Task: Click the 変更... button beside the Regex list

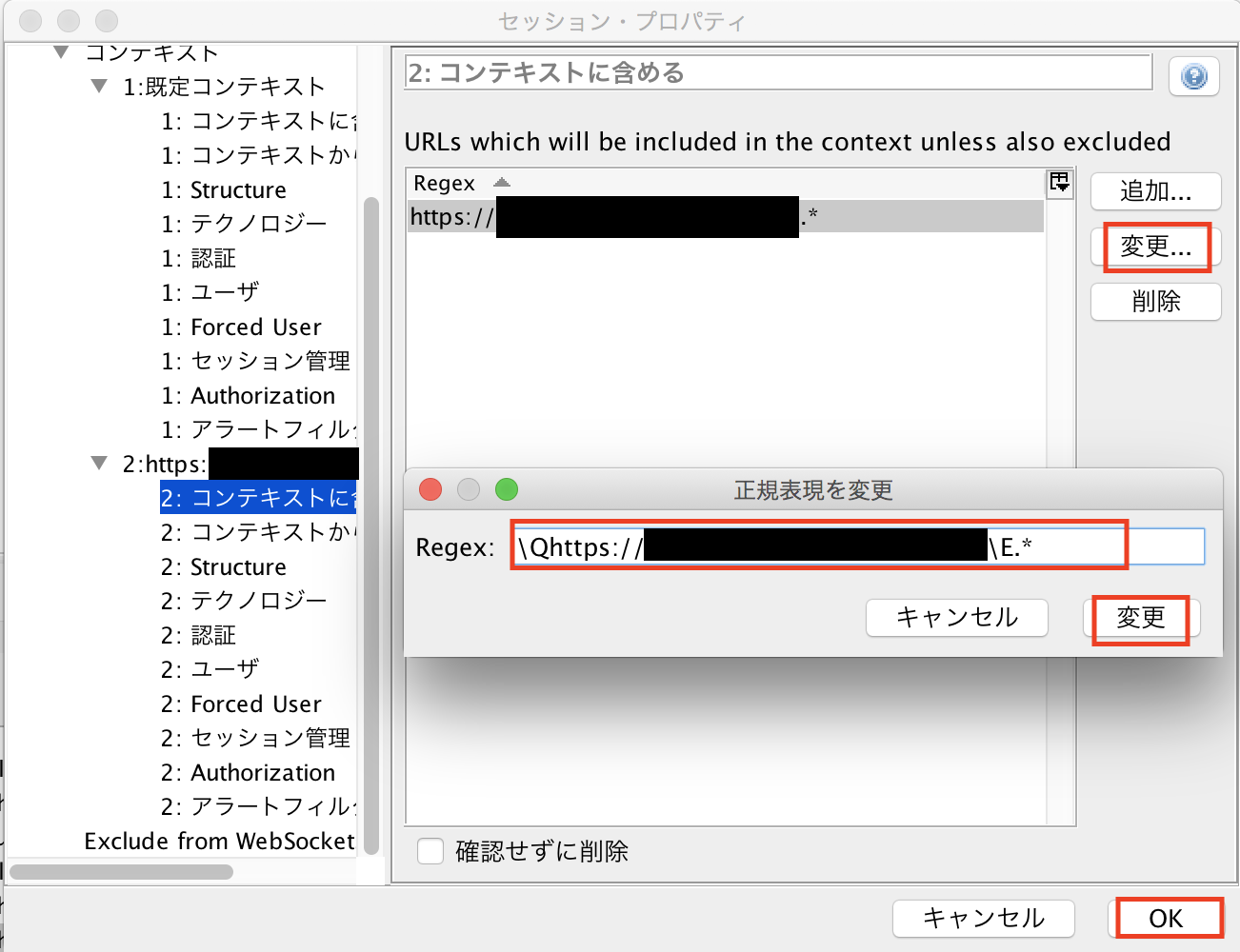Action: [x=1155, y=248]
